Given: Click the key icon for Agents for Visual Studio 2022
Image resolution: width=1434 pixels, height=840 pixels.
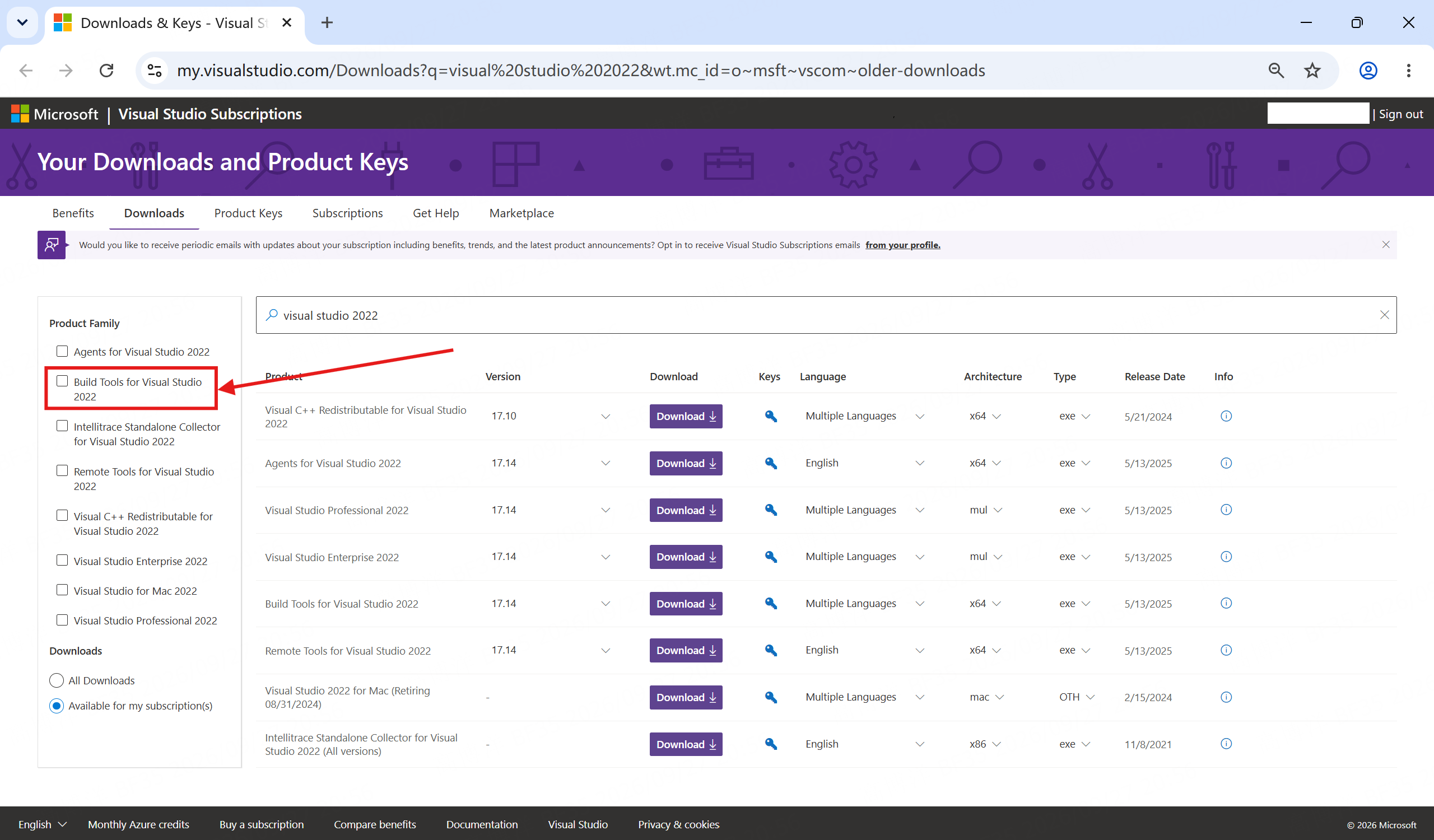Looking at the screenshot, I should click(770, 463).
